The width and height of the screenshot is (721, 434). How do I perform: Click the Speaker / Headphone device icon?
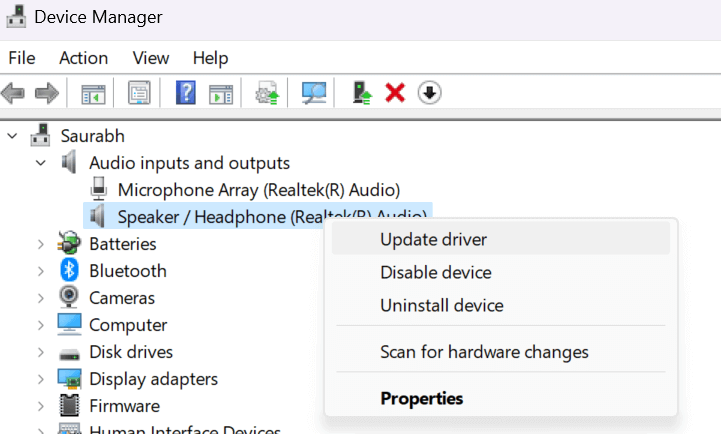pos(97,216)
